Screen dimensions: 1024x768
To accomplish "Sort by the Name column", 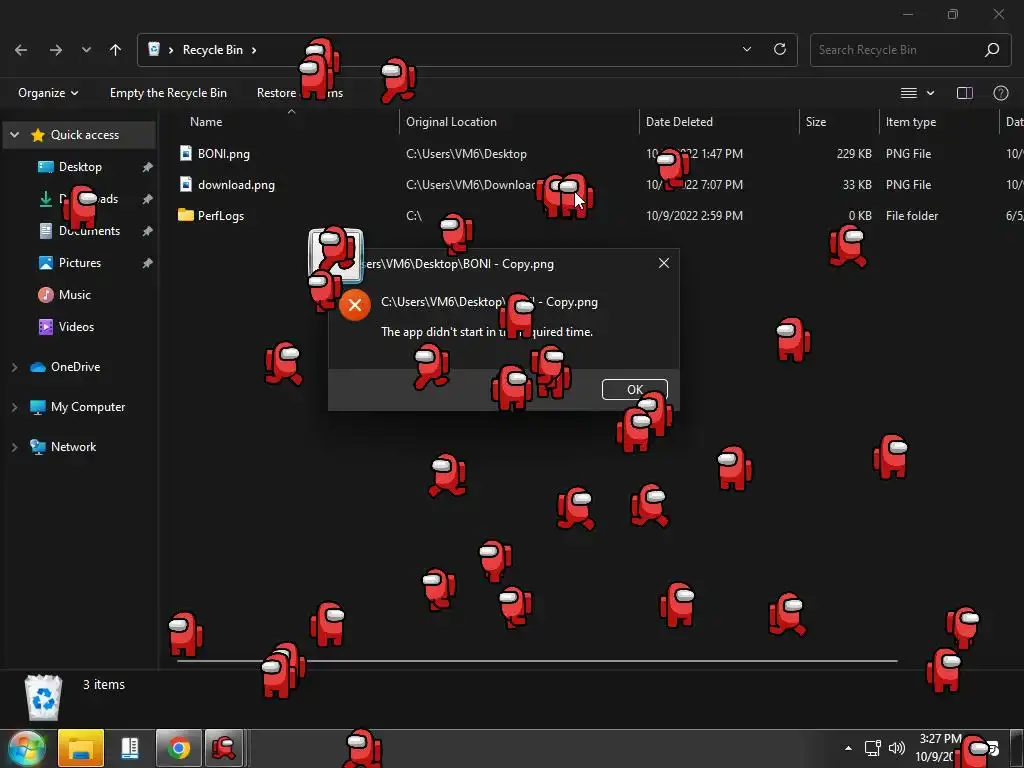I will [206, 121].
